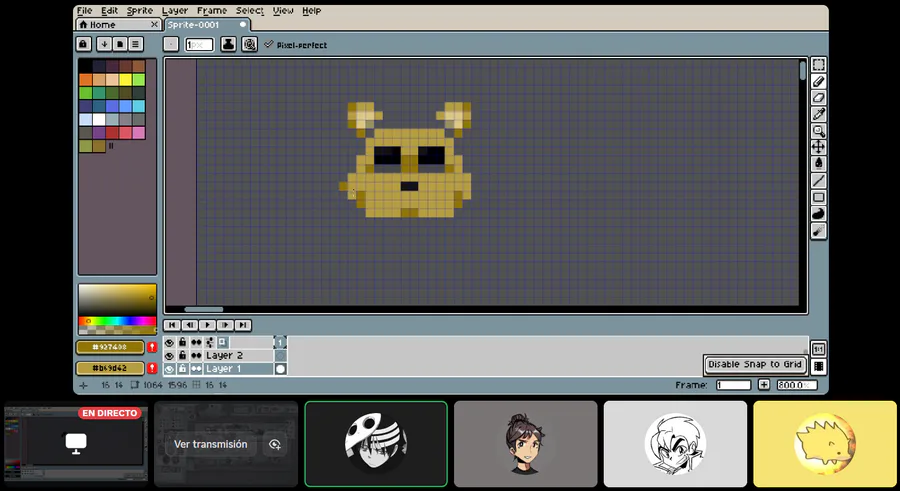900x491 pixels.
Task: Select the contour blob tool
Action: [818, 214]
